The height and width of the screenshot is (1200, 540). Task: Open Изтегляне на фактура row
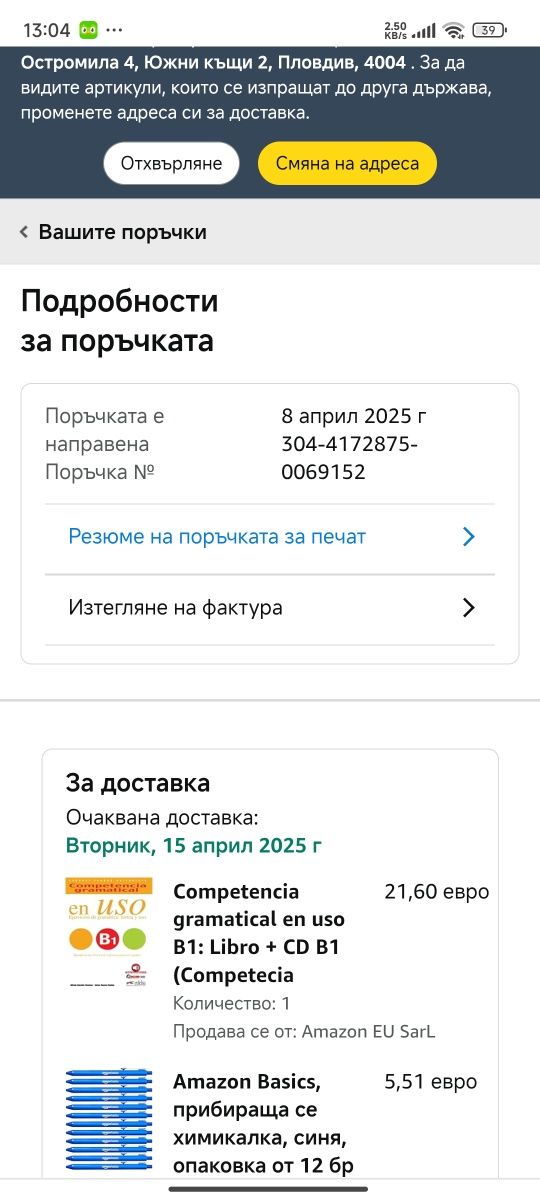(270, 608)
